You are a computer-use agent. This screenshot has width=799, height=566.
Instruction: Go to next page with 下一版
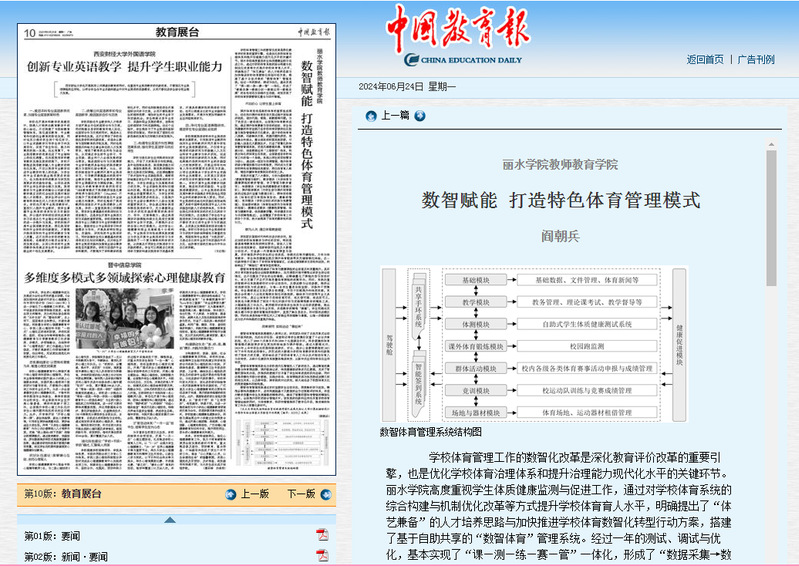[x=301, y=494]
